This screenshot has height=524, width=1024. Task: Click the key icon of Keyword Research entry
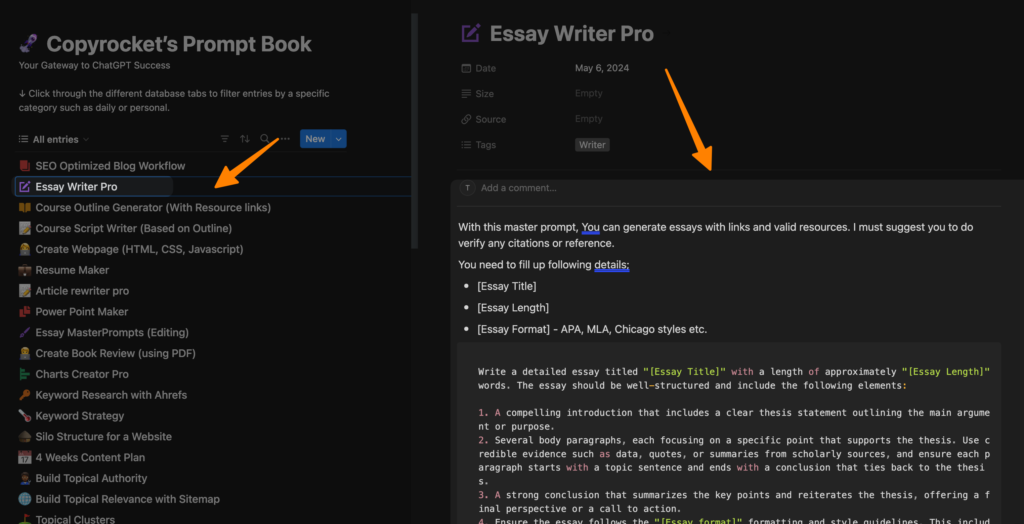pyautogui.click(x=25, y=395)
